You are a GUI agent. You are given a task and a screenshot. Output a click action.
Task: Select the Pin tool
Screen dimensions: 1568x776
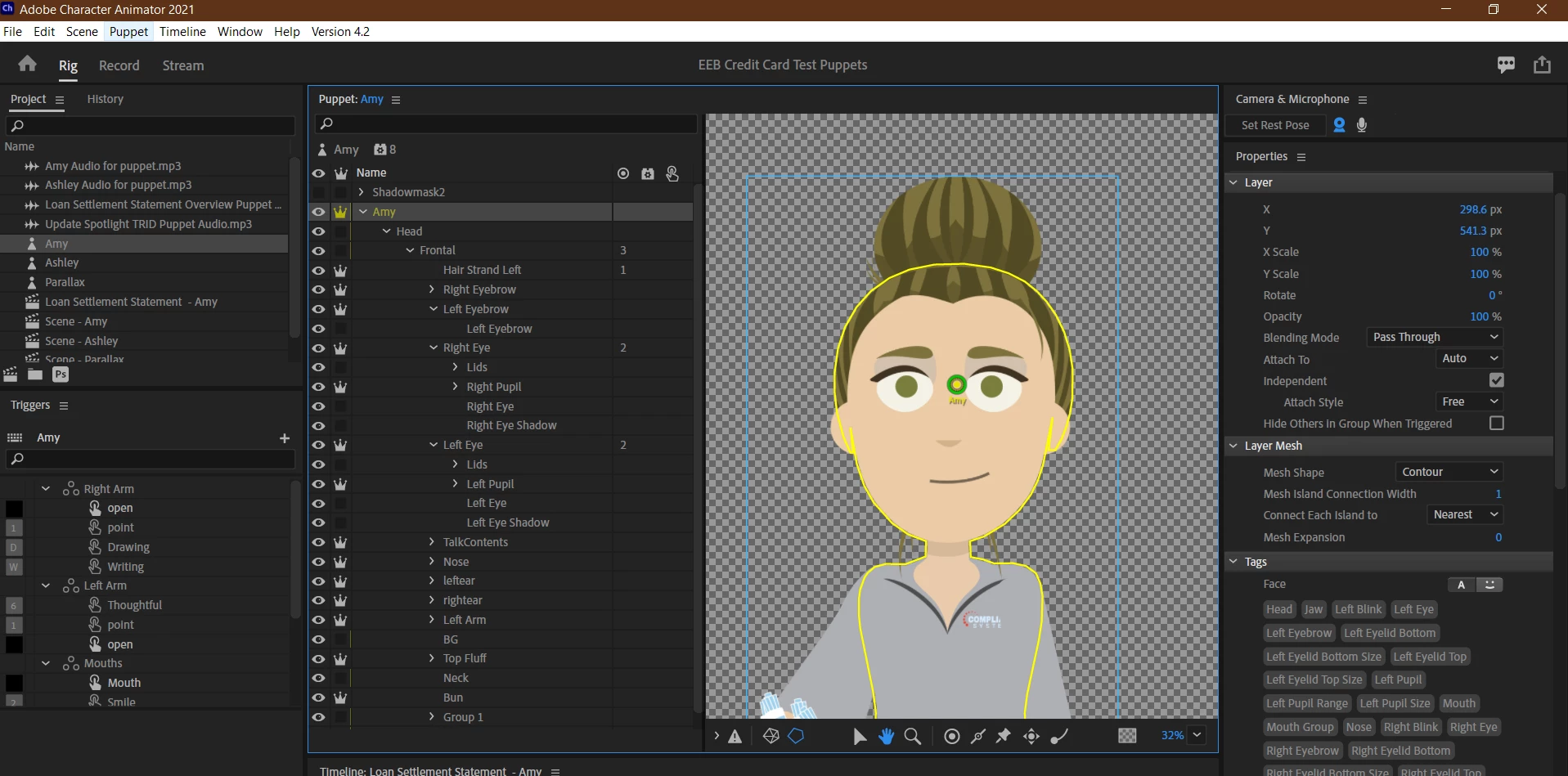[1004, 736]
